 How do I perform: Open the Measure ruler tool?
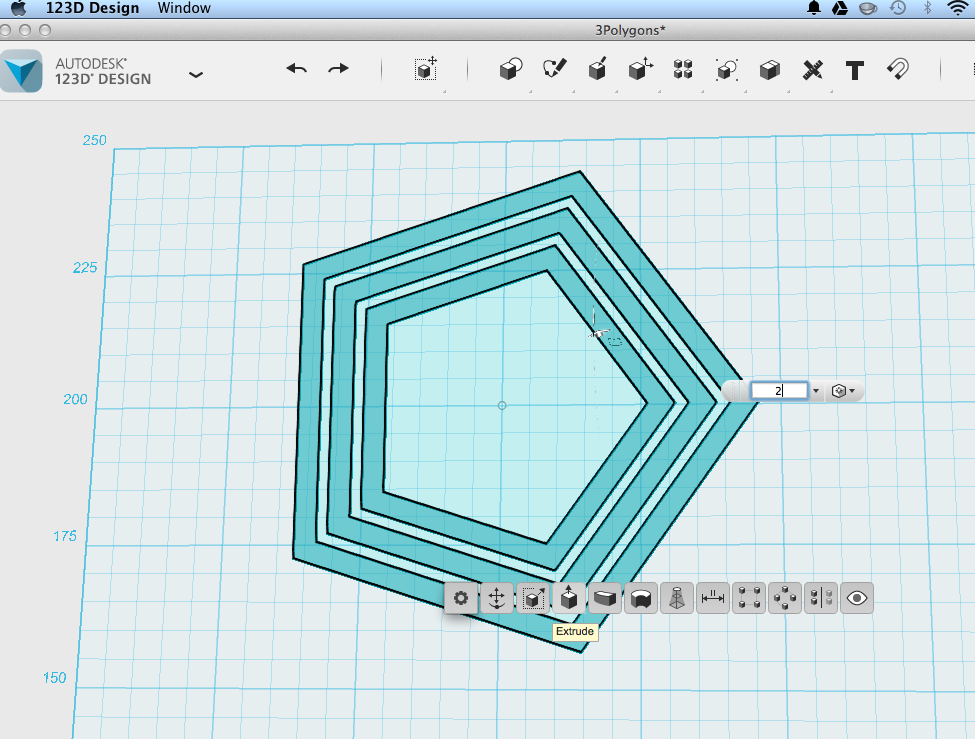click(x=812, y=70)
